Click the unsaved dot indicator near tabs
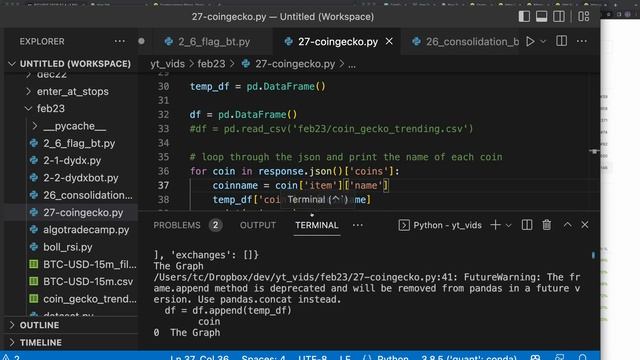Viewport: 640px width, 360px height. [141, 41]
